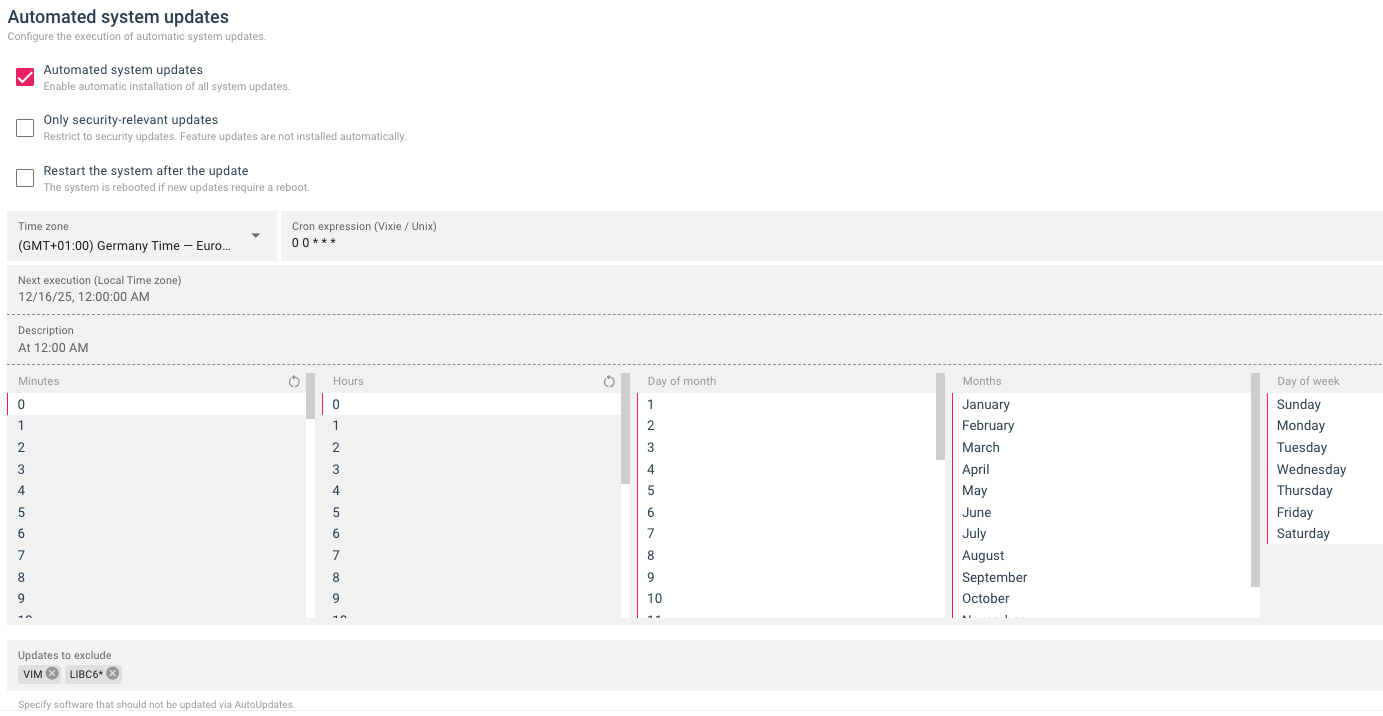Enable Restart the system after update
Image resolution: width=1383 pixels, height=716 pixels.
[26, 178]
